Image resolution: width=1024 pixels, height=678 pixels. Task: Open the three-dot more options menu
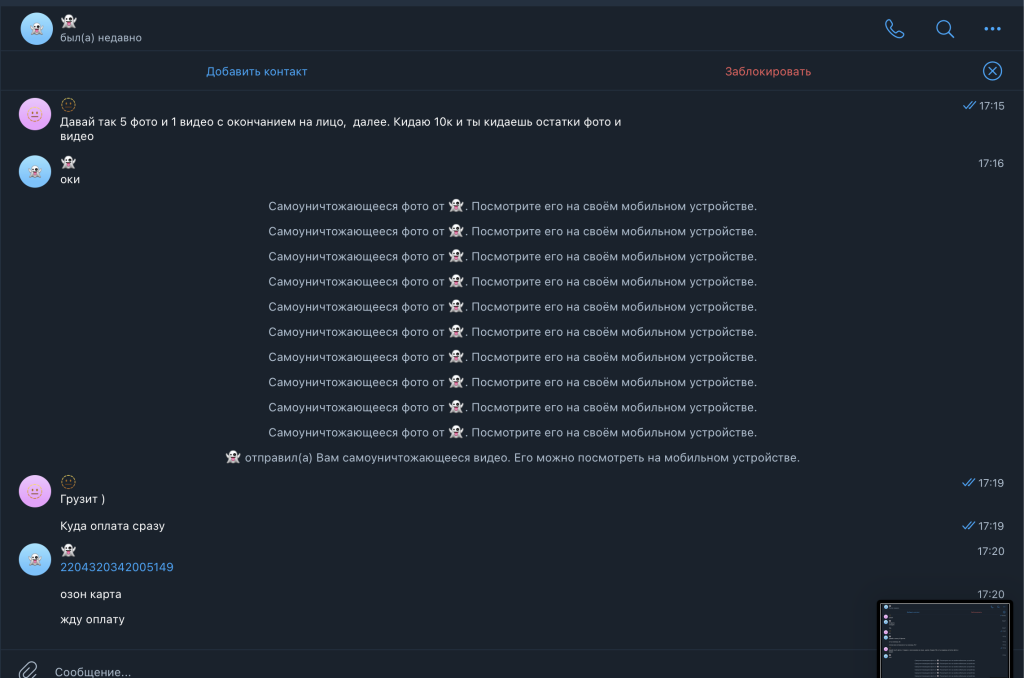click(992, 29)
